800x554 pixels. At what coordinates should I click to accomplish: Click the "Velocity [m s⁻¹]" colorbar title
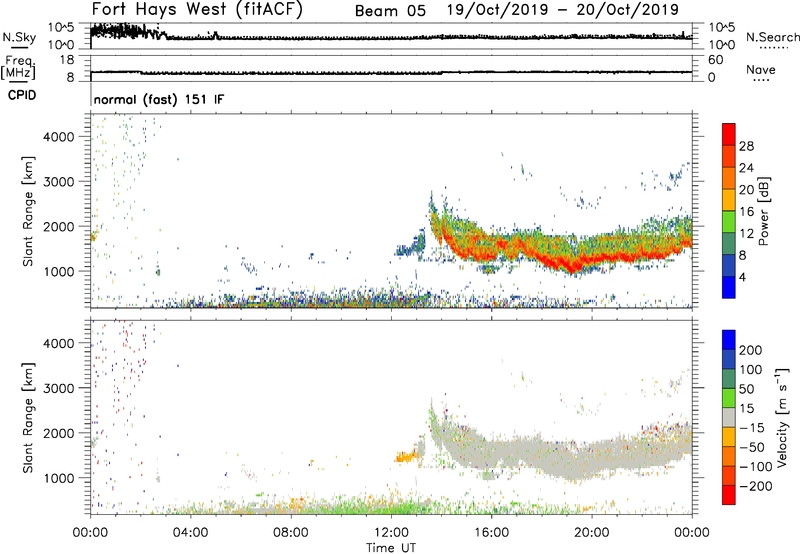[782, 417]
